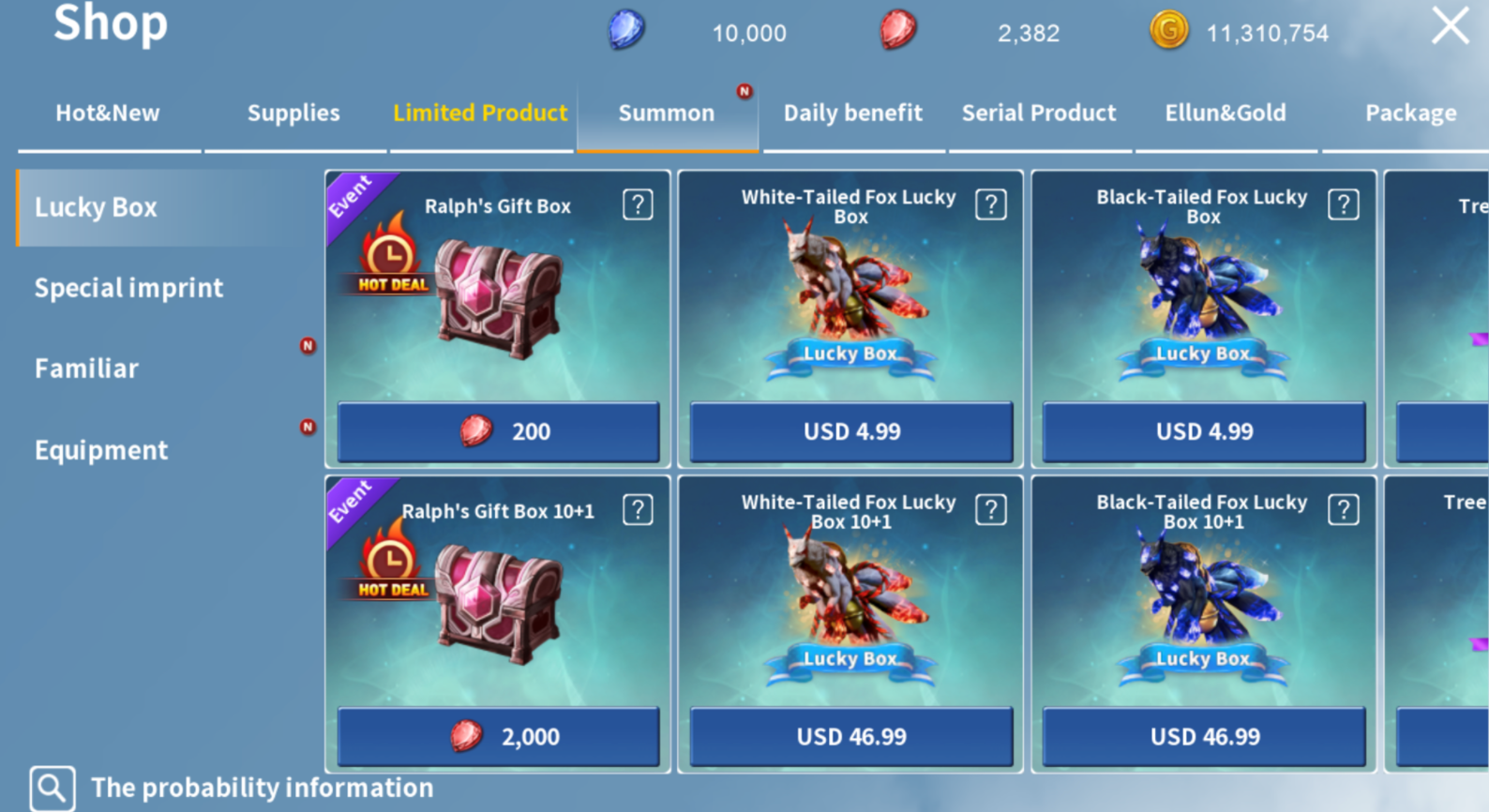1489x812 pixels.
Task: Purchase White-Tailed Fox Lucky Box for USD 4.99
Action: 851,431
